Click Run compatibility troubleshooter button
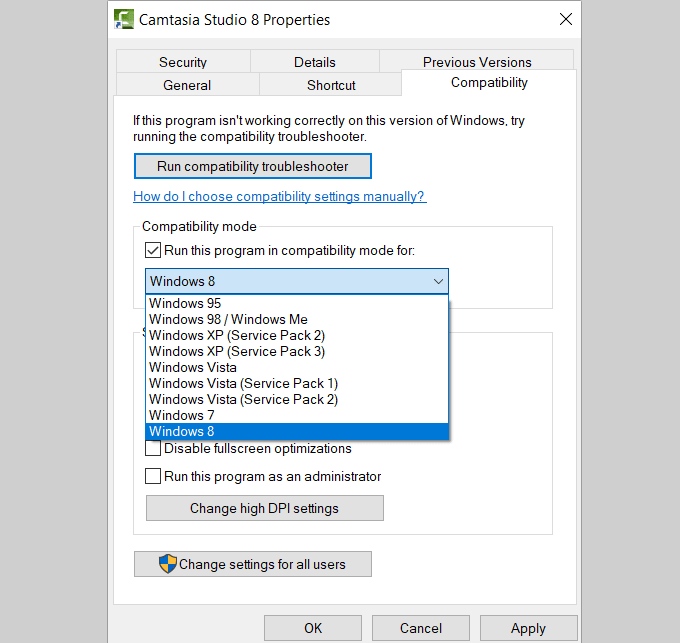The image size is (680, 643). pyautogui.click(x=253, y=166)
